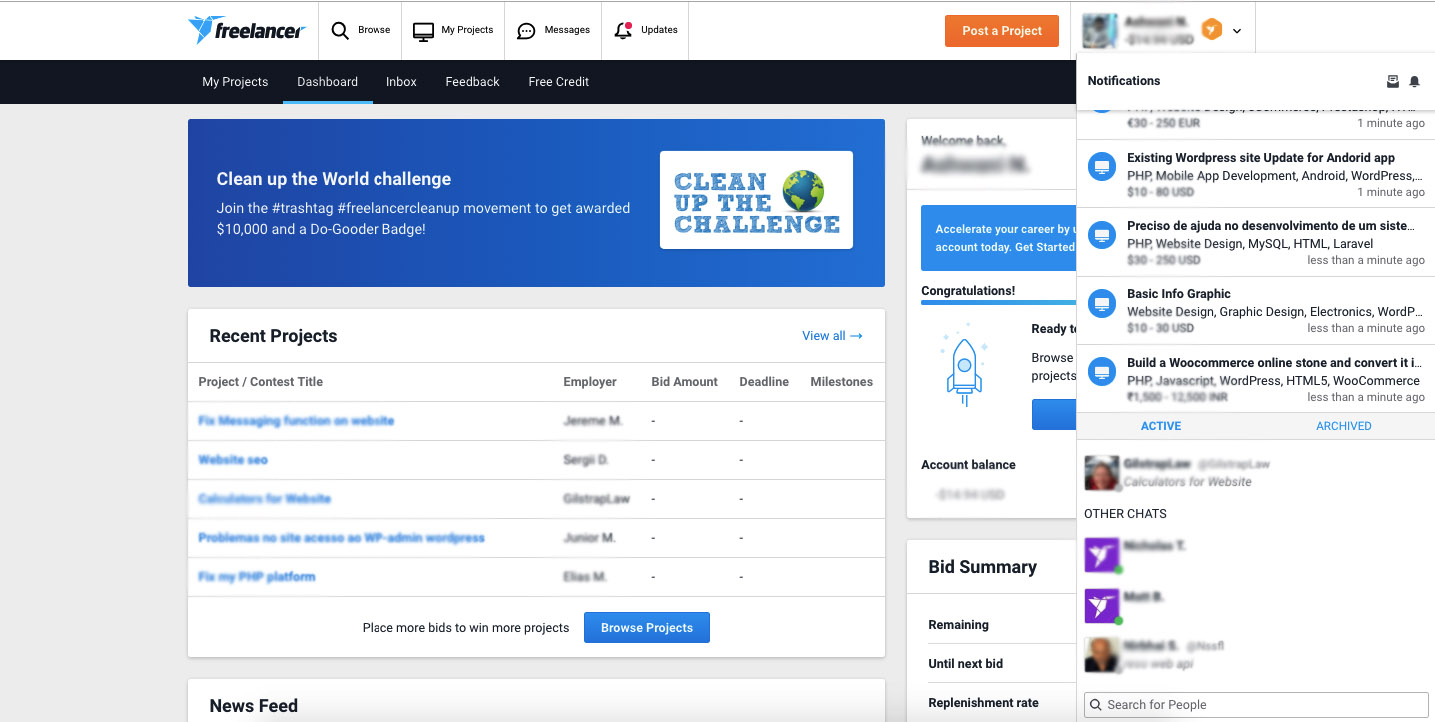
Task: Click the orange membership badge icon
Action: 1211,30
